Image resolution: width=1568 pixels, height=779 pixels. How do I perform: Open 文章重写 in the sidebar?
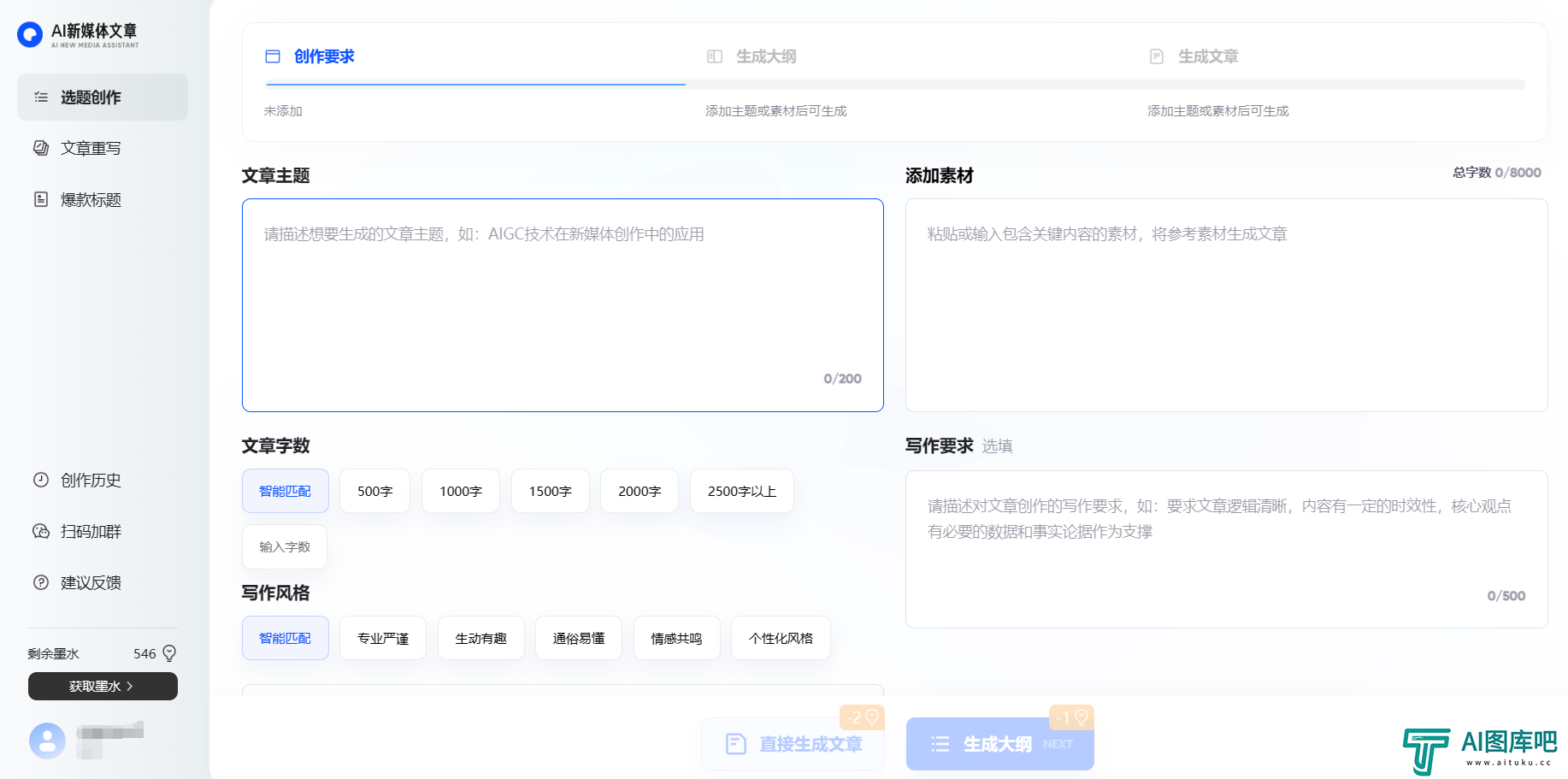(x=103, y=148)
